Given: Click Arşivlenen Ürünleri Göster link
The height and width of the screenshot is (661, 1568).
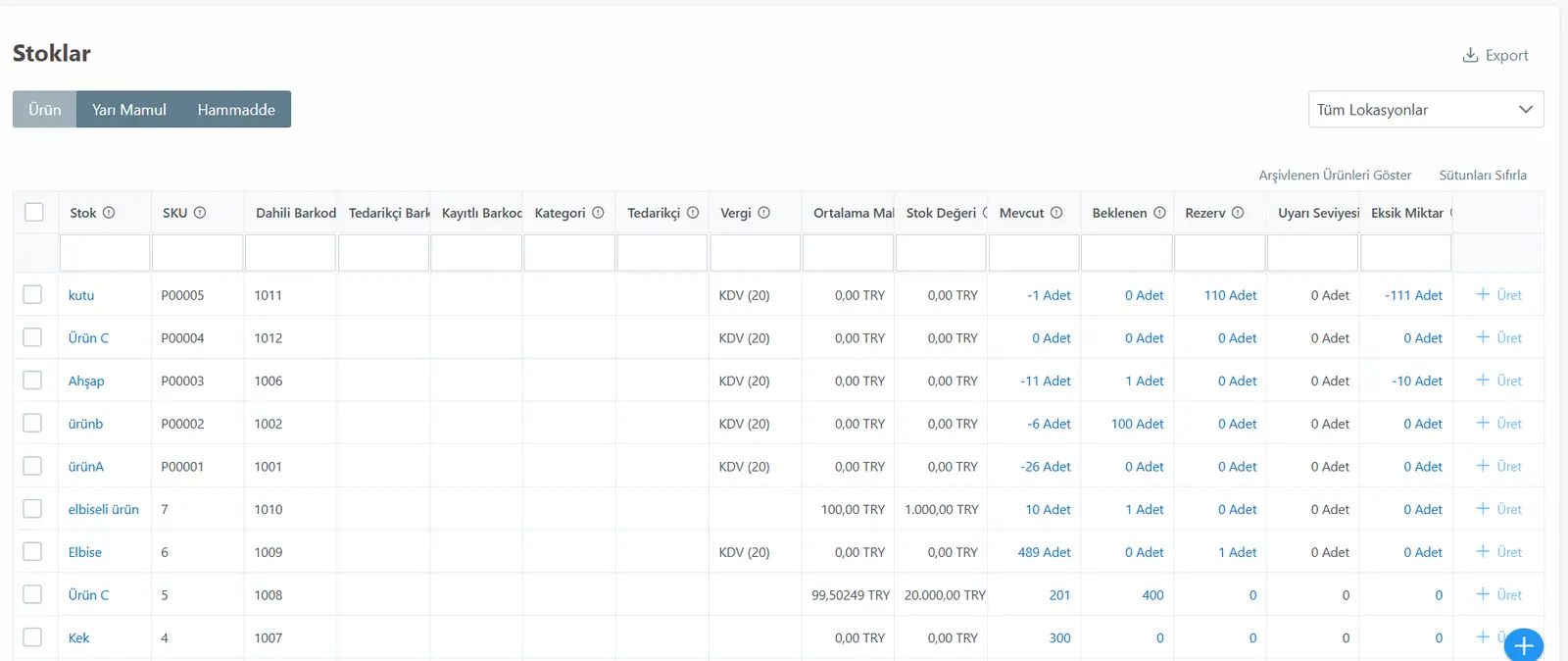Looking at the screenshot, I should point(1335,175).
